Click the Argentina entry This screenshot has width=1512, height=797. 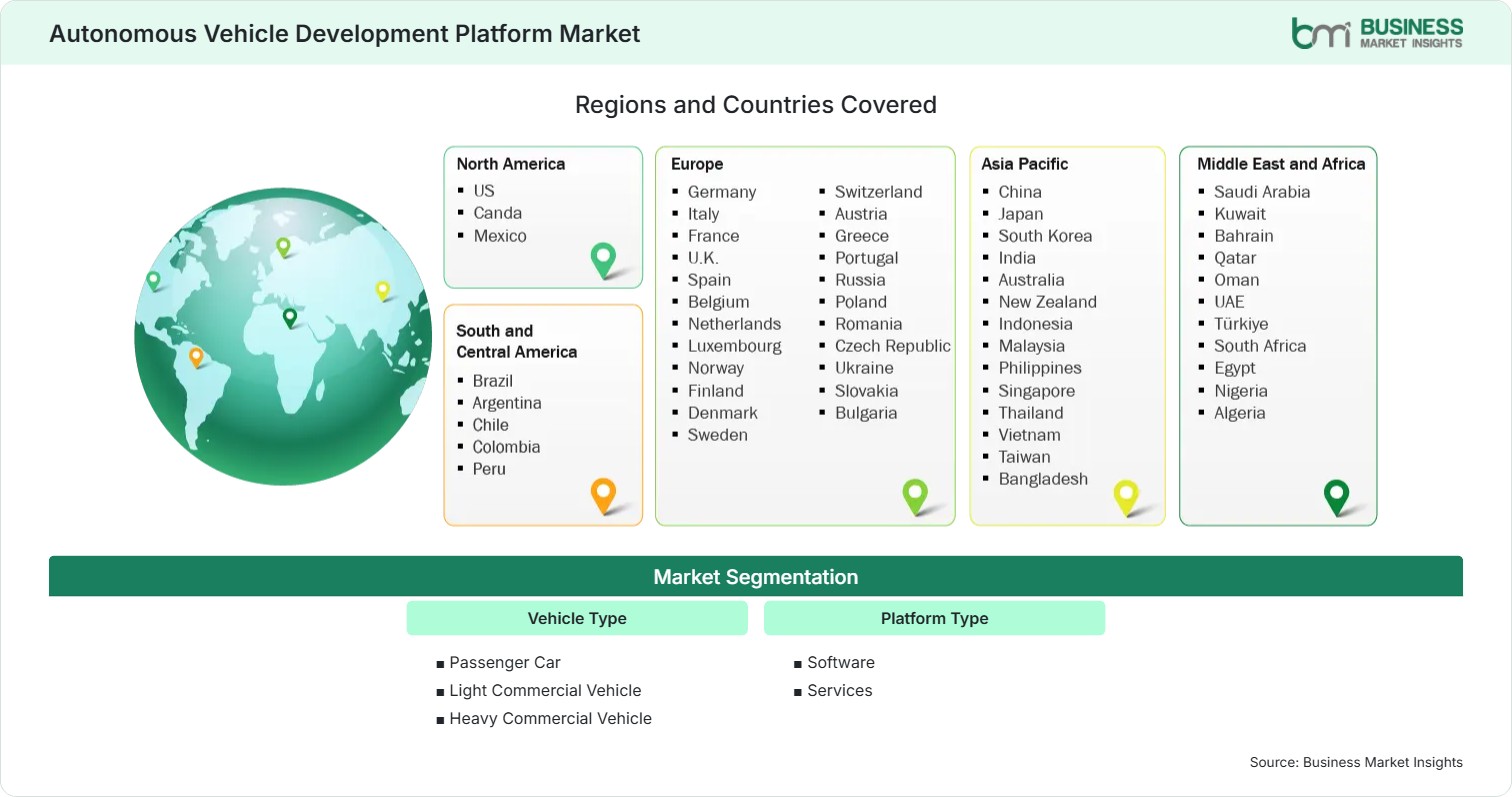tap(507, 403)
